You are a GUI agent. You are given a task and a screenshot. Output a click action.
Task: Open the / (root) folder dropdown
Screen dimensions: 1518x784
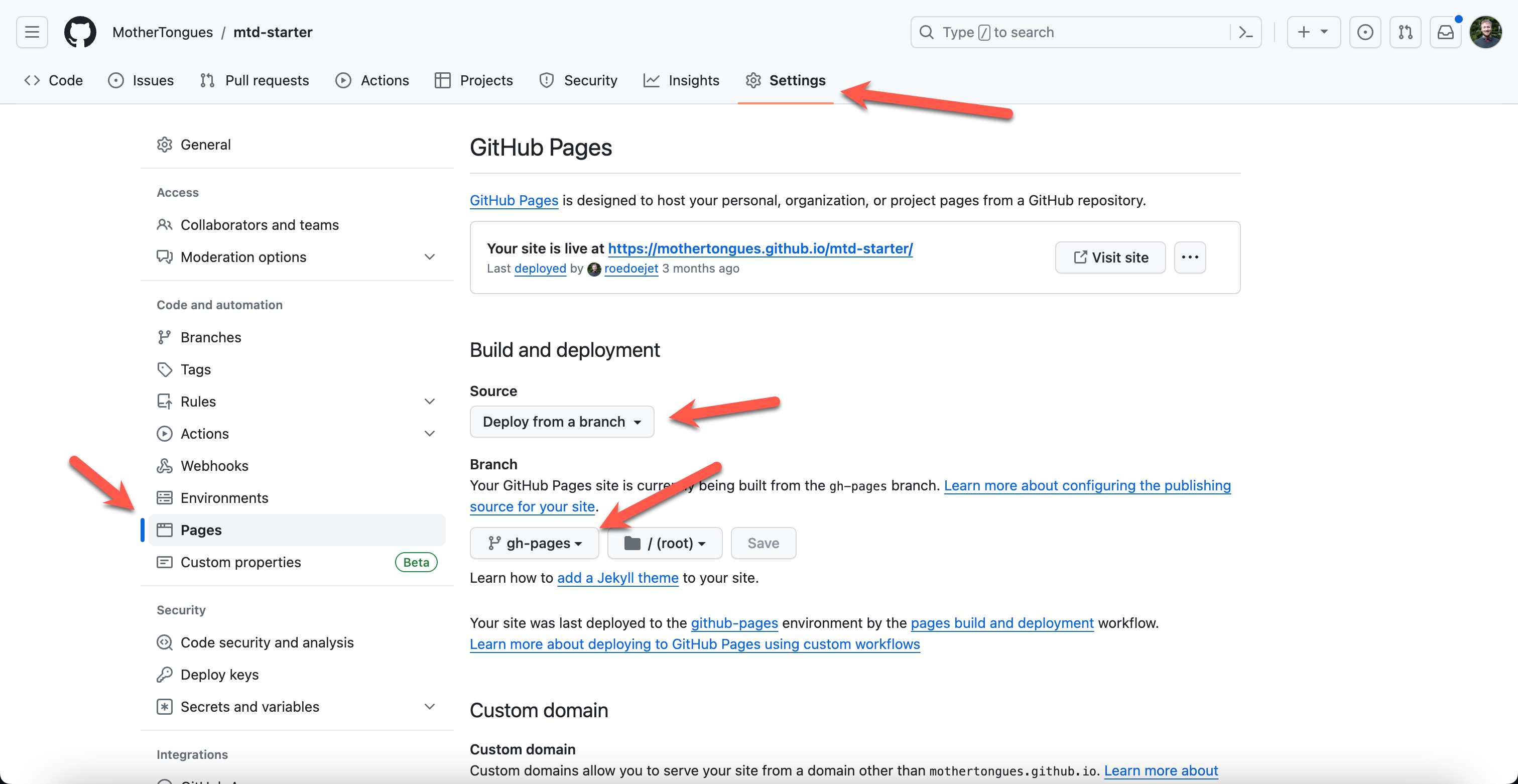[664, 543]
